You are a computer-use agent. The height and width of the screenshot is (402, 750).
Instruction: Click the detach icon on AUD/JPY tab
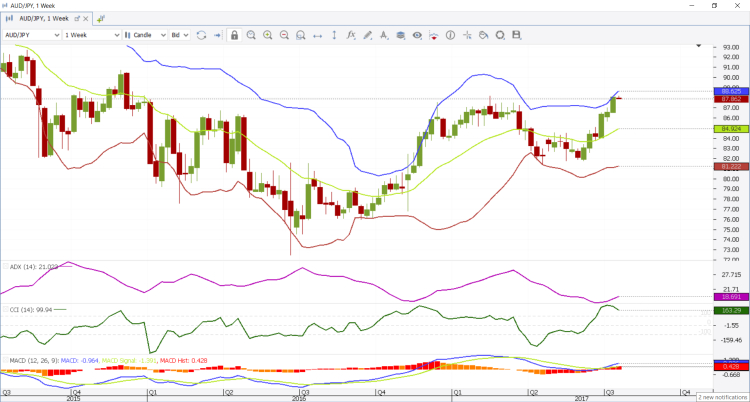(x=77, y=19)
